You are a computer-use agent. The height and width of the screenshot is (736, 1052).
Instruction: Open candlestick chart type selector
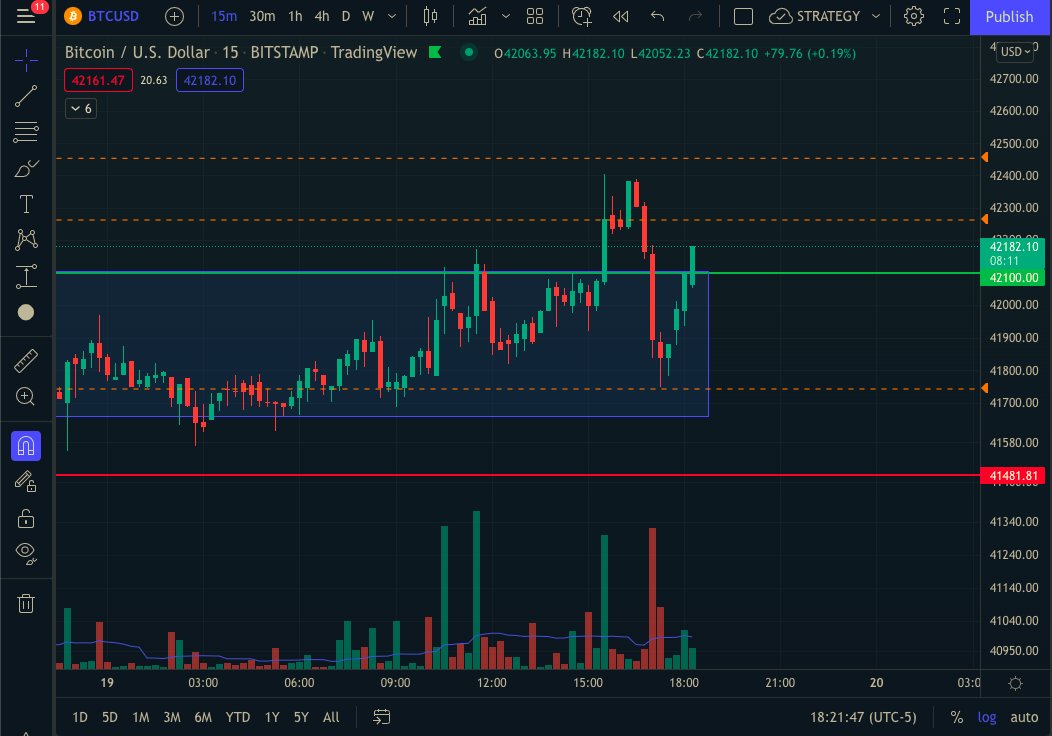pos(430,16)
